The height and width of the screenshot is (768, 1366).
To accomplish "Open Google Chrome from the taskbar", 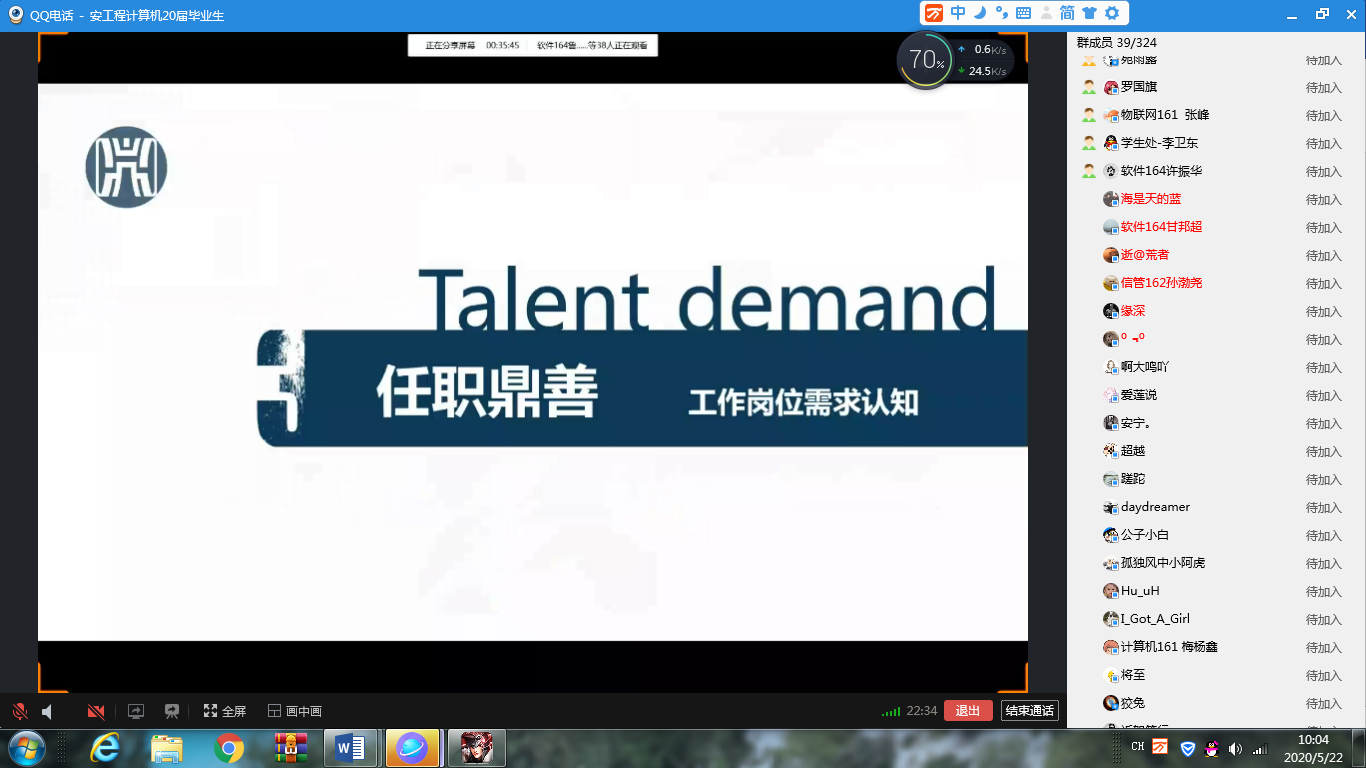I will tap(229, 747).
